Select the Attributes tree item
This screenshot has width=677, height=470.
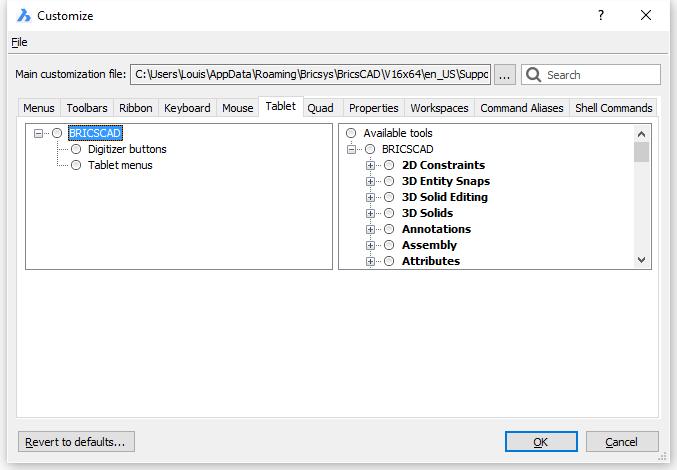[x=430, y=261]
